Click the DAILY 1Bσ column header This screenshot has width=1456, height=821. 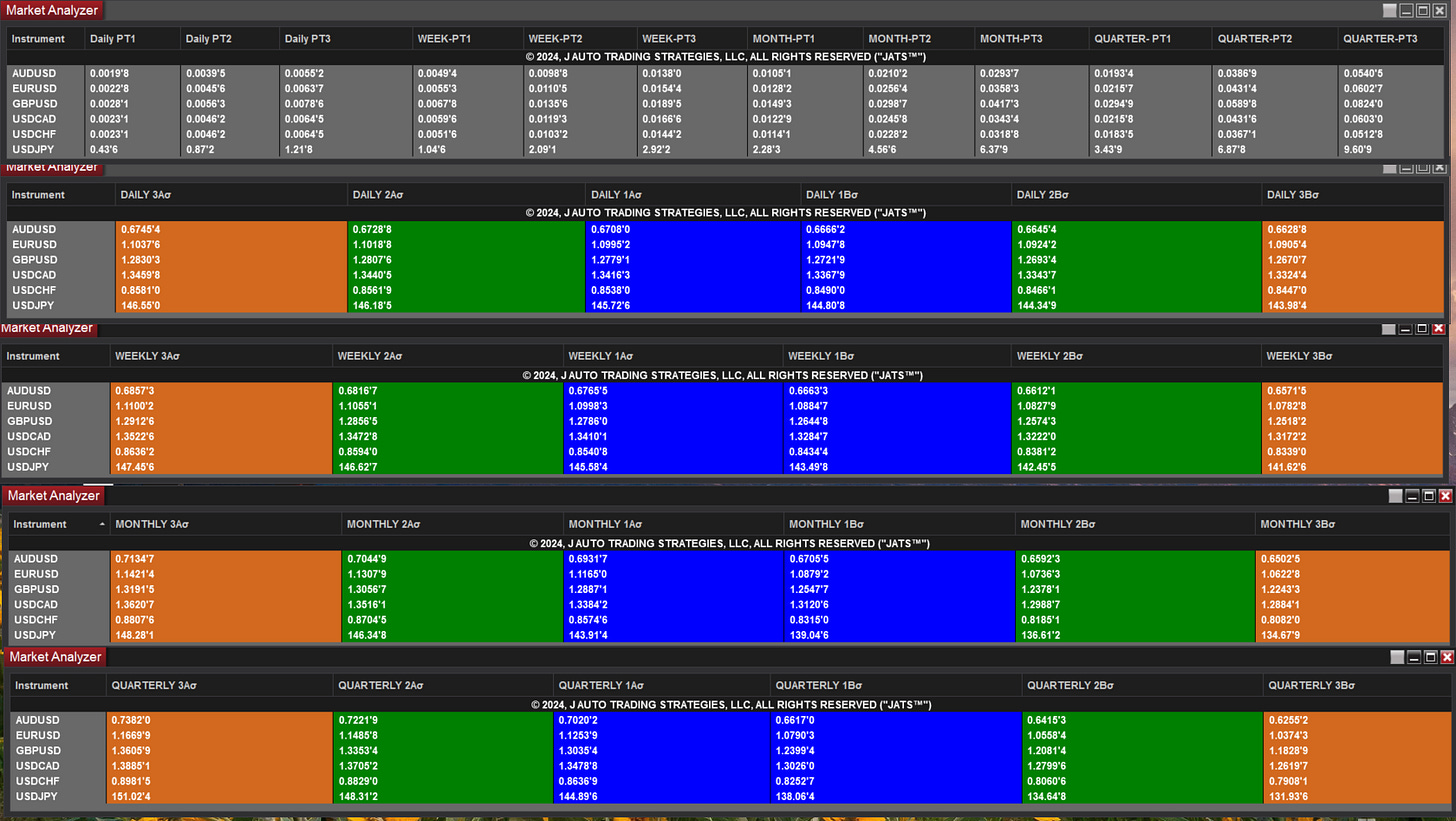point(906,195)
